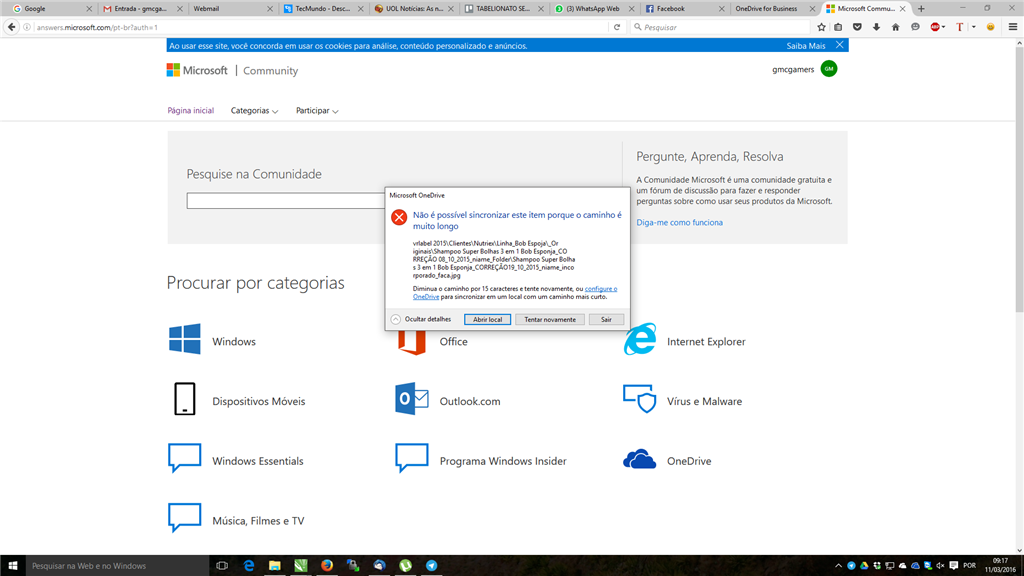Switch to the WhatsApp Web tab

coord(594,8)
